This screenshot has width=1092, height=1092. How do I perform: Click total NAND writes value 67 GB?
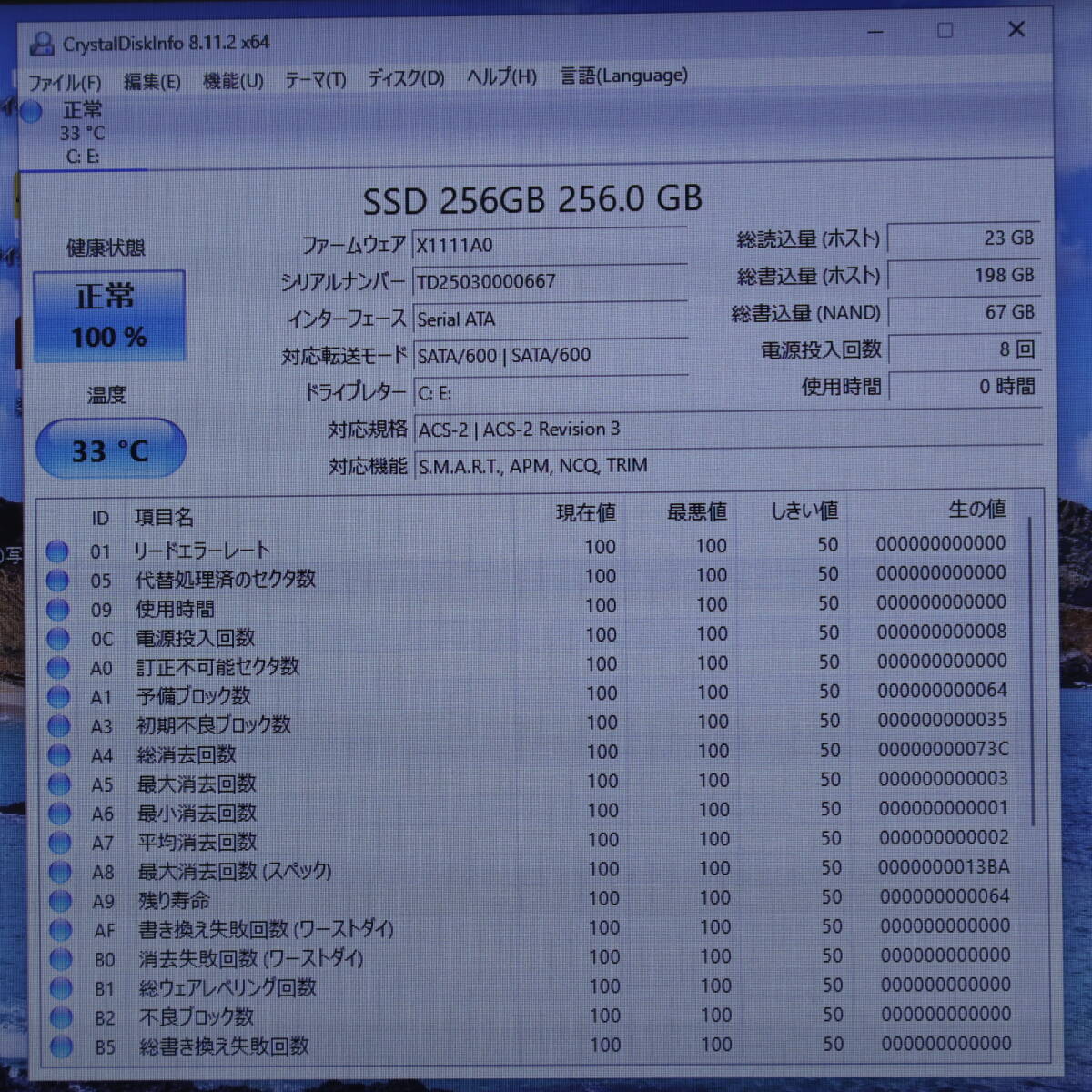964,312
